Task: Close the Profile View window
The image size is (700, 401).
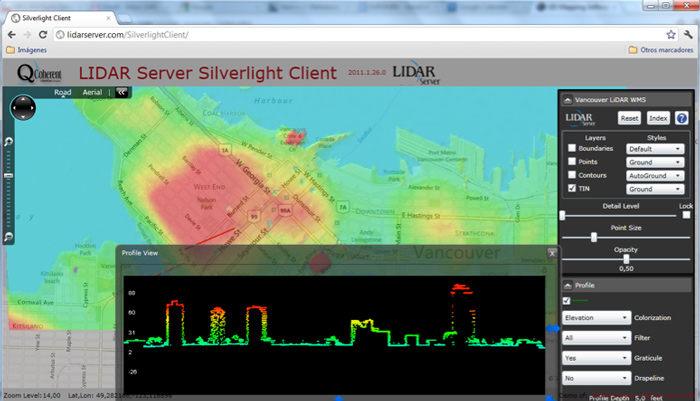Action: tap(551, 253)
